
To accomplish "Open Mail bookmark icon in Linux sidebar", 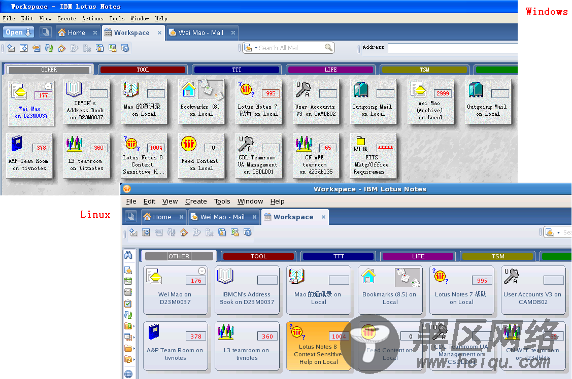I will point(128,270).
